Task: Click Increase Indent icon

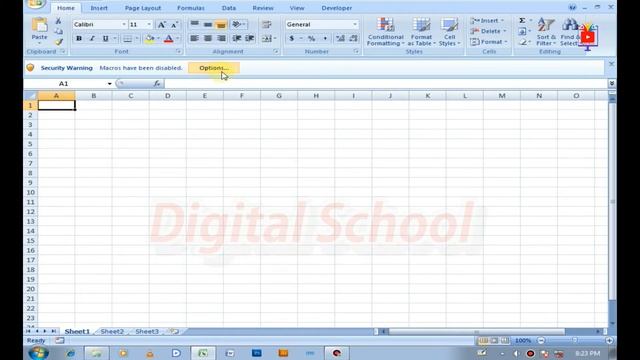Action: pos(250,38)
